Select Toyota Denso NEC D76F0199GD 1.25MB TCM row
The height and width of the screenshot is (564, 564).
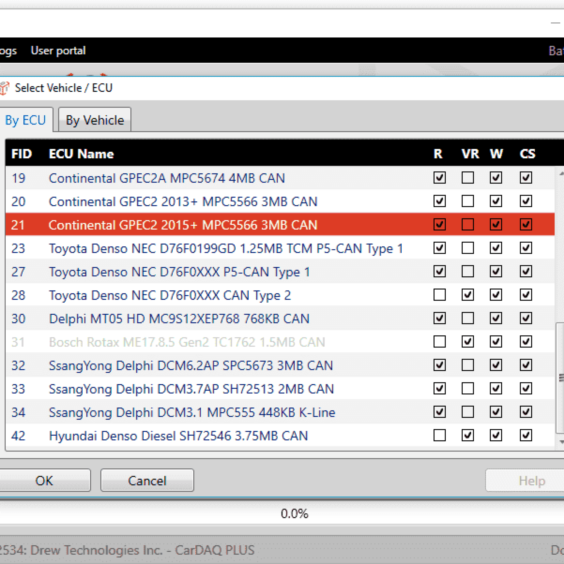(x=280, y=248)
